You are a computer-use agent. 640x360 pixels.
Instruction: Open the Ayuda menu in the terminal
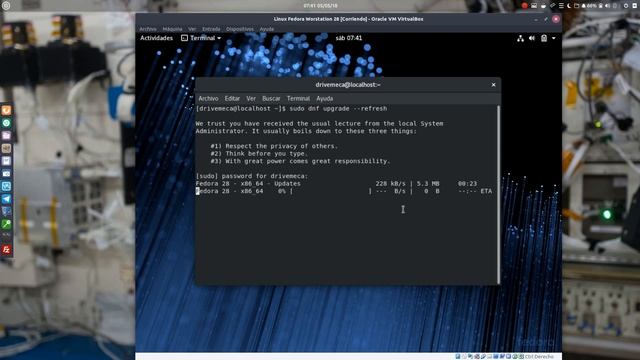(324, 98)
